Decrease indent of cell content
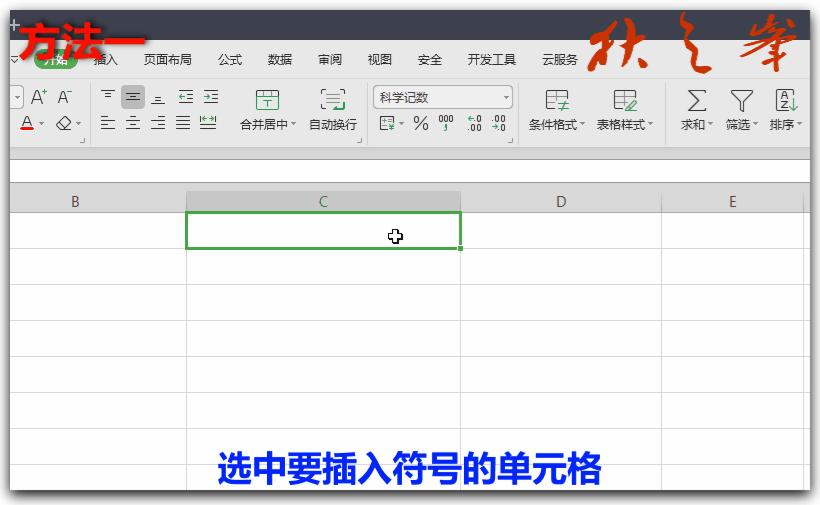Viewport: 820px width, 505px height. coord(186,97)
